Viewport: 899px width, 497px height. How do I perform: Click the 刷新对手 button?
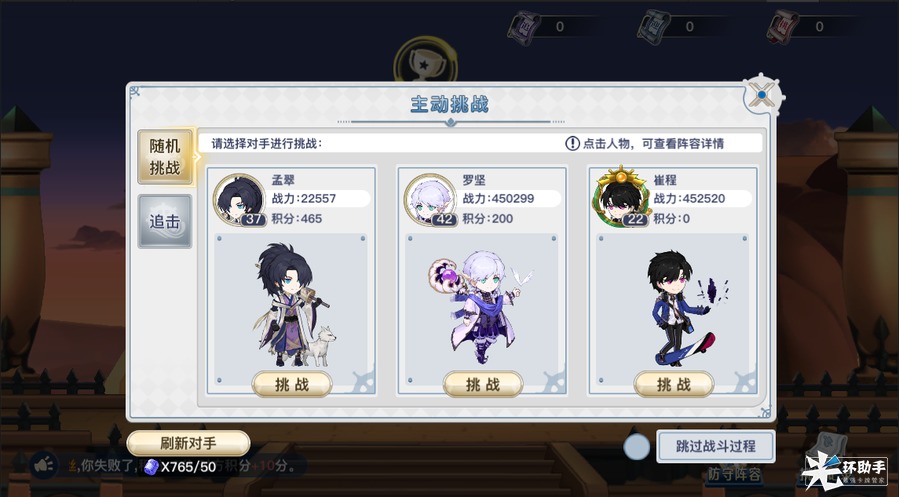click(x=188, y=443)
